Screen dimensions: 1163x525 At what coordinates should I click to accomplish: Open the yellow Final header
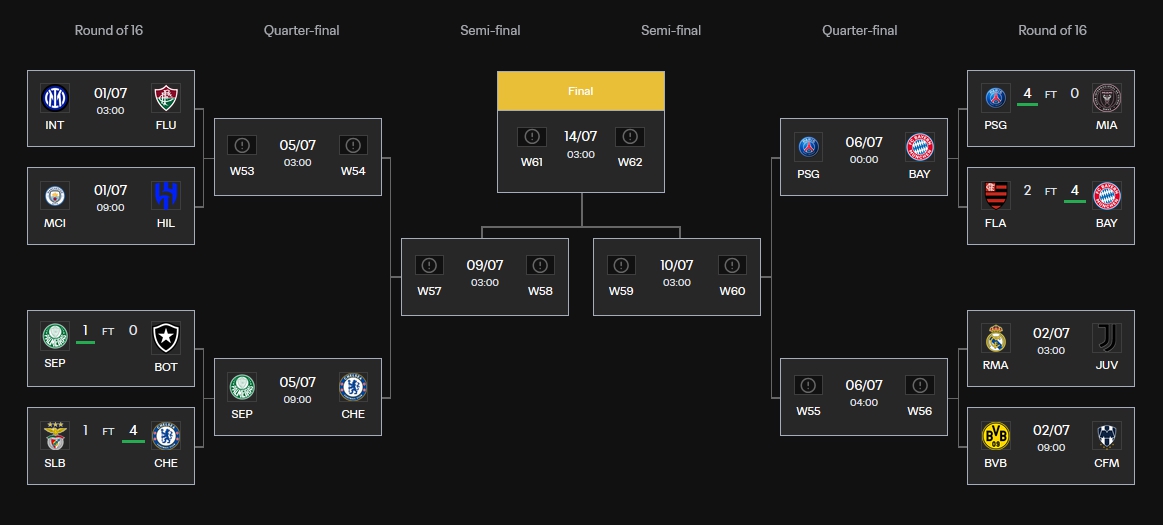pyautogui.click(x=581, y=91)
